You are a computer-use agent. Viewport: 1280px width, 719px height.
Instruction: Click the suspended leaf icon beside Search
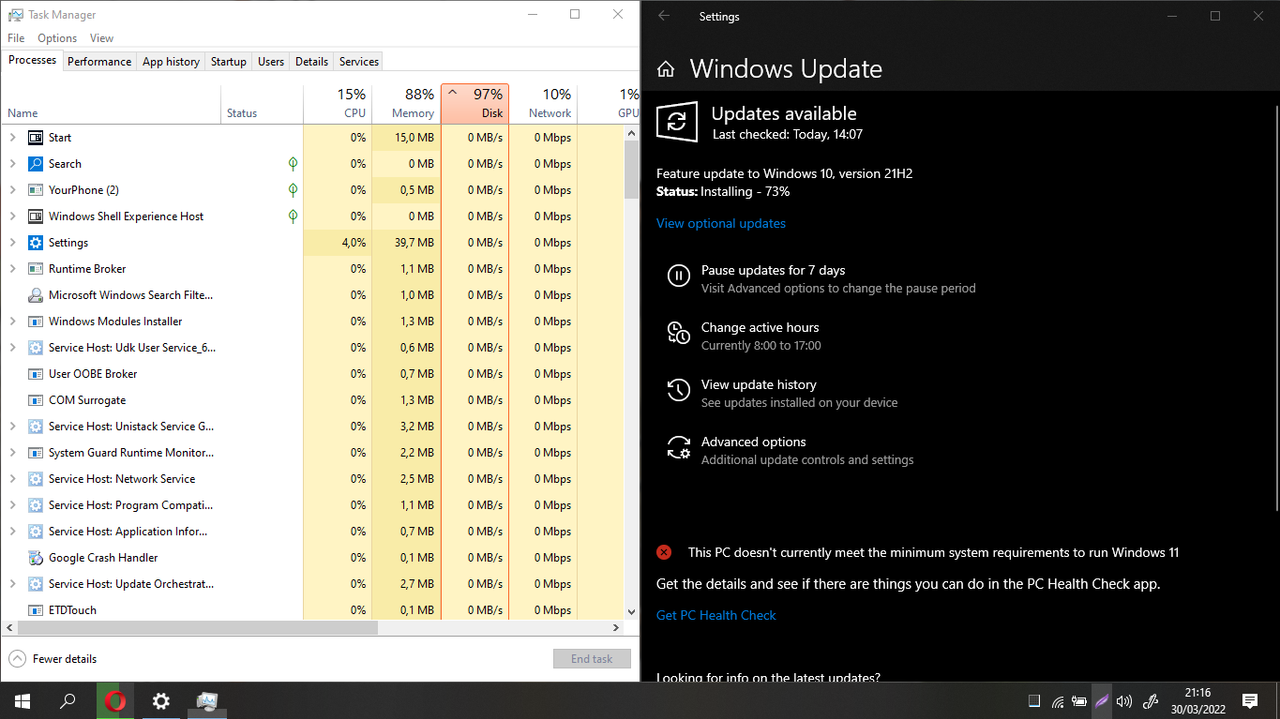(x=293, y=163)
